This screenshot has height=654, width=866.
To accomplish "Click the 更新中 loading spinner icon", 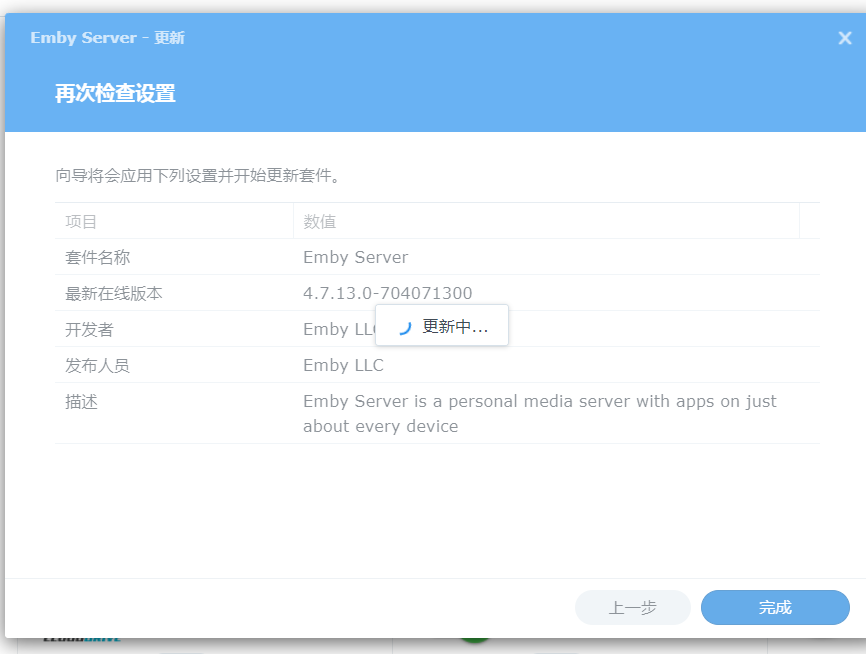I will point(405,327).
